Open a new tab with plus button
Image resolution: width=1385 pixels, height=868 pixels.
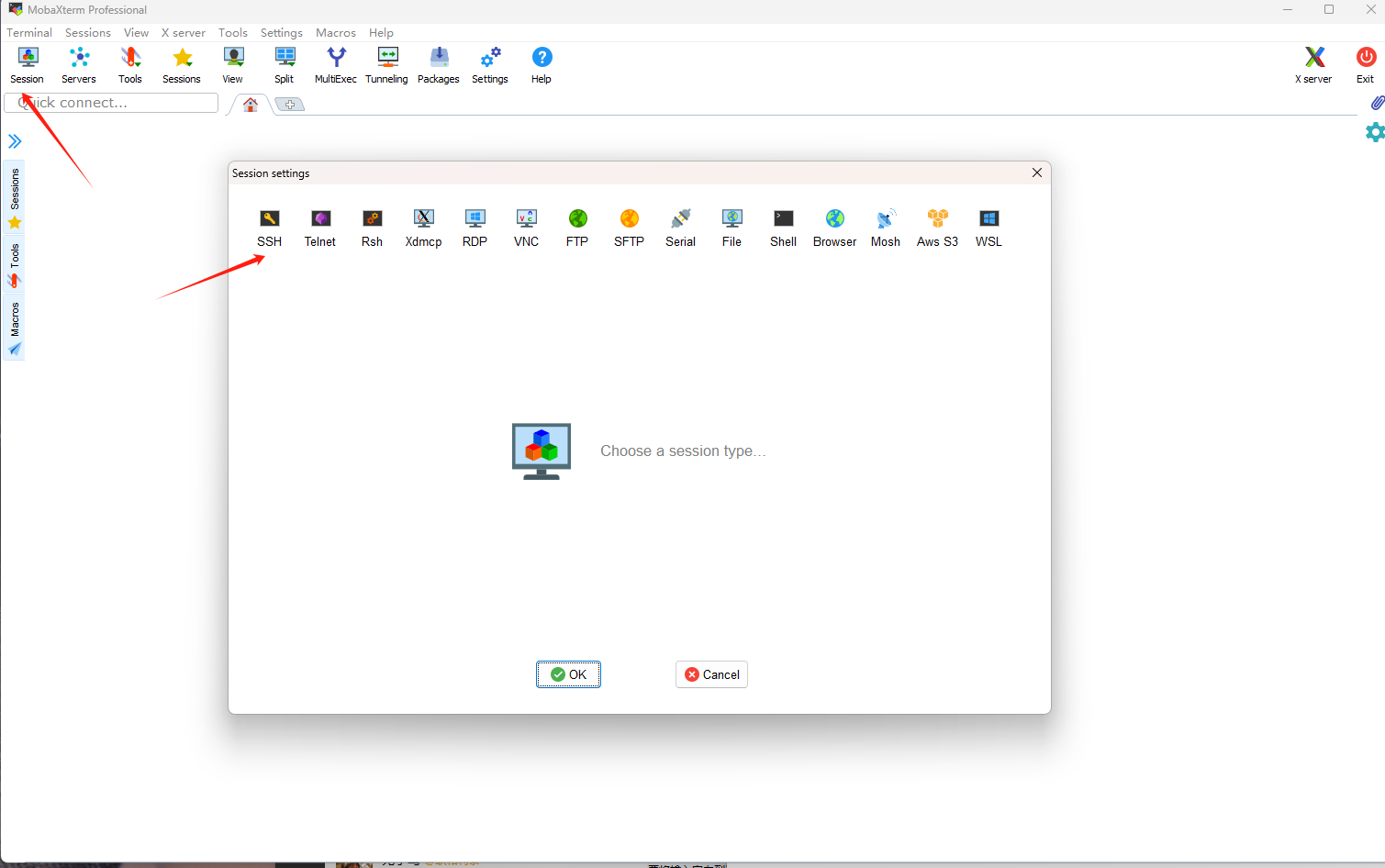[x=290, y=105]
